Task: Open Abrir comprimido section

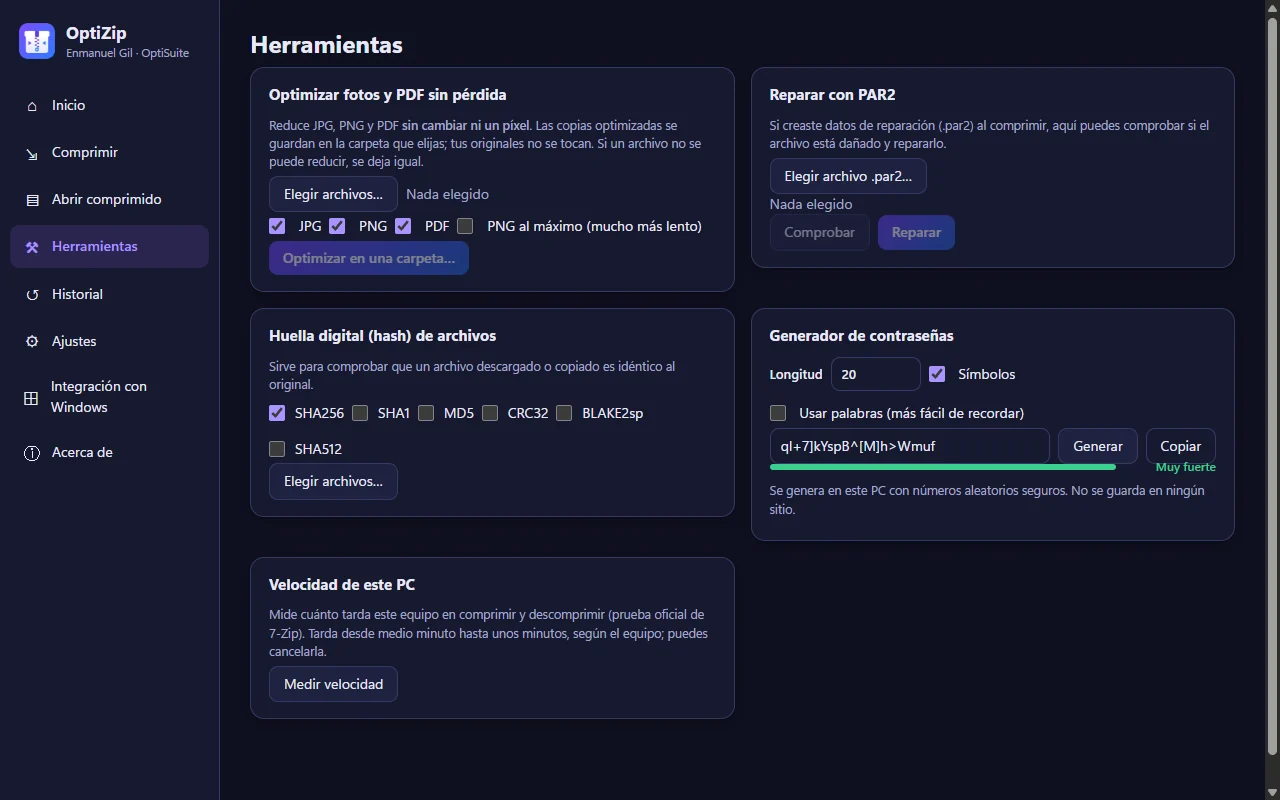Action: [109, 200]
